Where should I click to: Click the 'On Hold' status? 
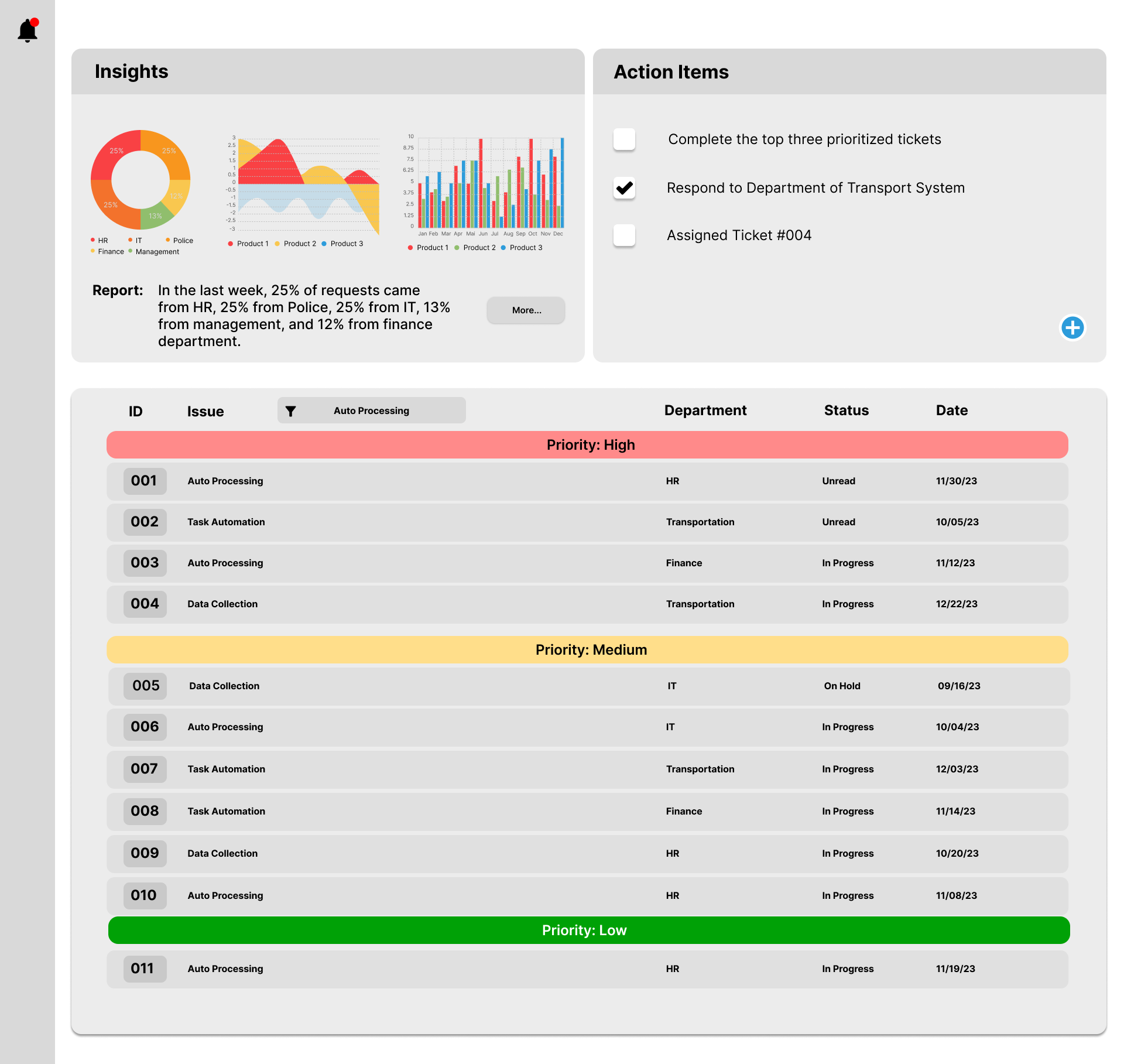click(842, 686)
